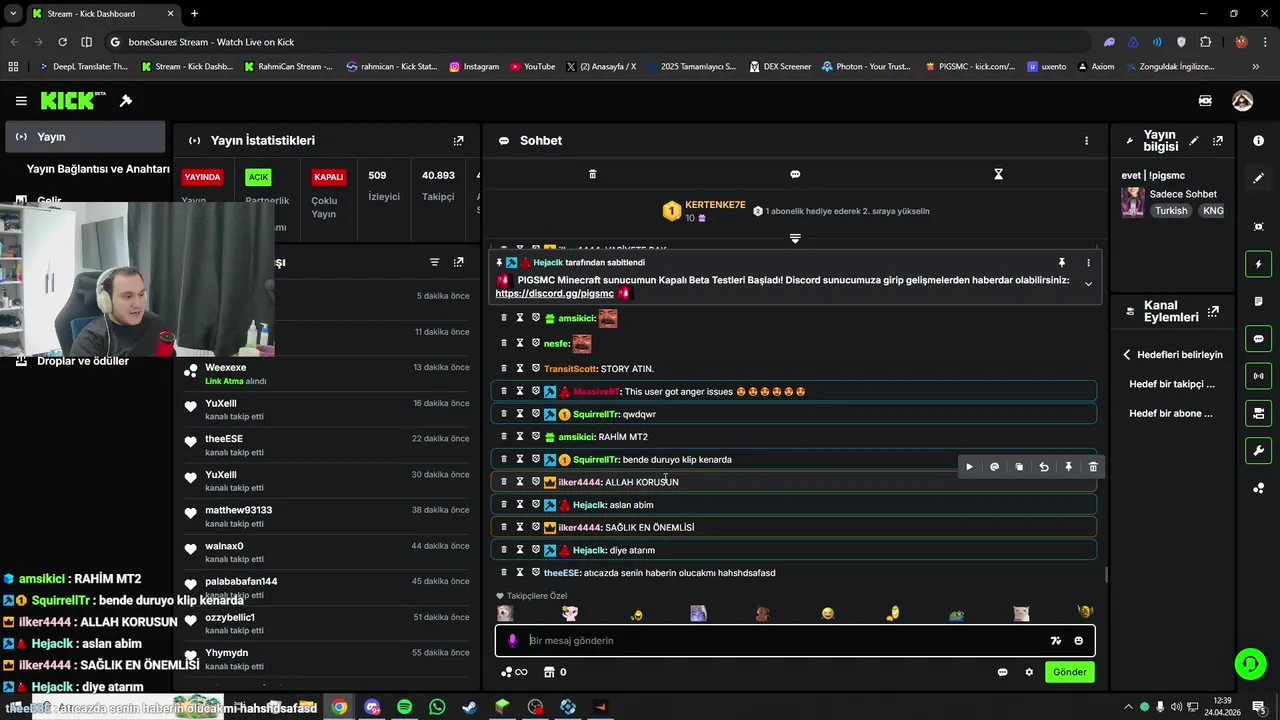Toggle the dots icon at the right sidebar bottom
Viewport: 1280px width, 720px height.
(x=1258, y=488)
